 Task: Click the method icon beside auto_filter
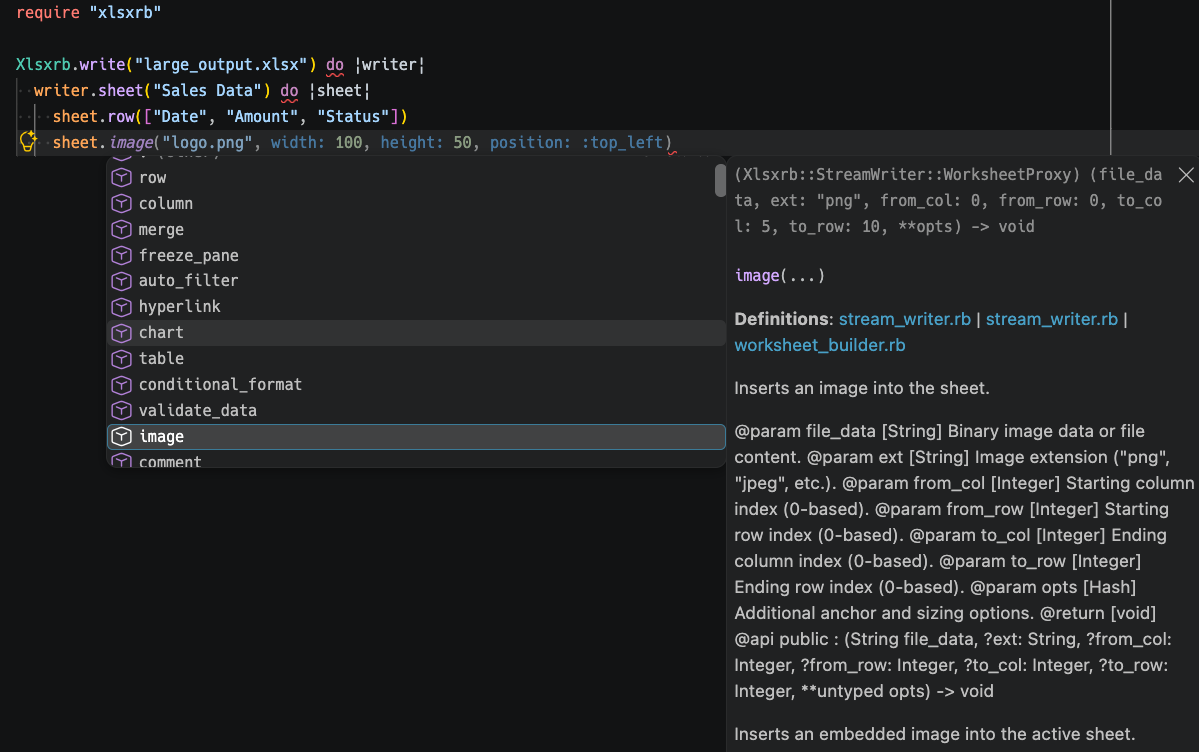pos(122,281)
